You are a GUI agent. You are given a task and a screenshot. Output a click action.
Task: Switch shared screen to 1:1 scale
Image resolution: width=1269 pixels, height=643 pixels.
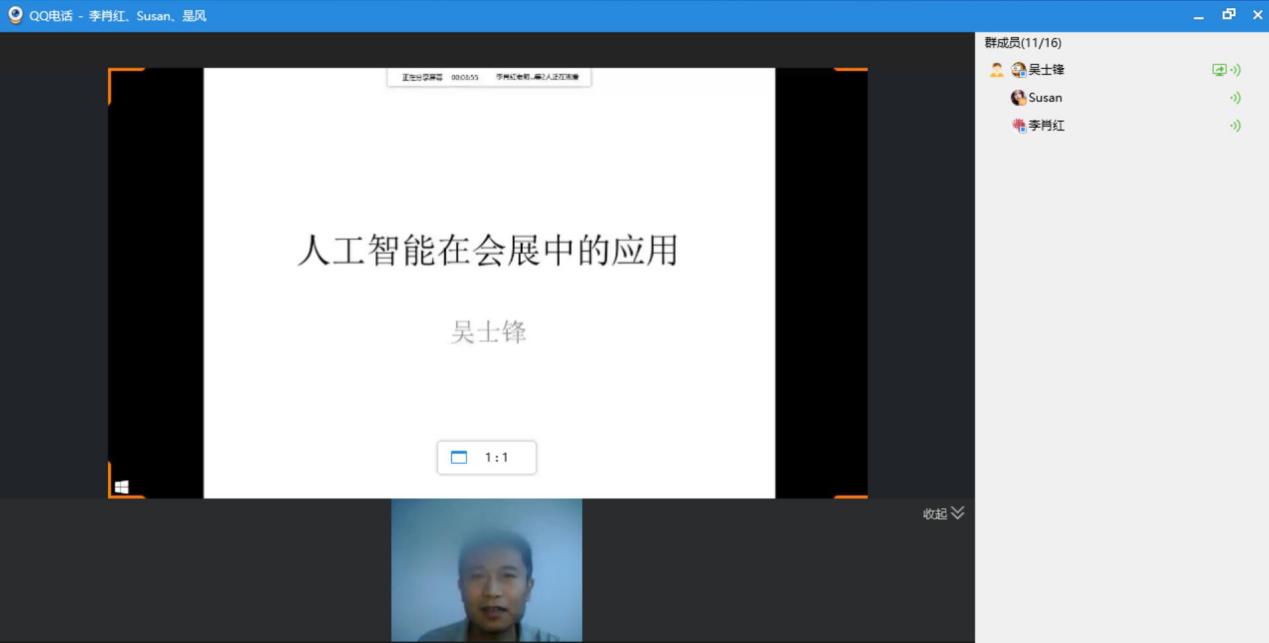(496, 458)
